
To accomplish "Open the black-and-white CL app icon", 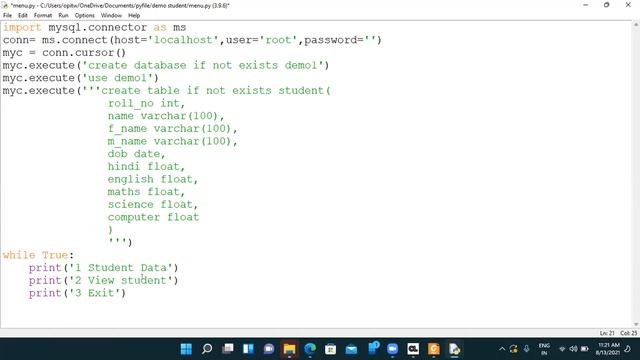I will [x=413, y=349].
